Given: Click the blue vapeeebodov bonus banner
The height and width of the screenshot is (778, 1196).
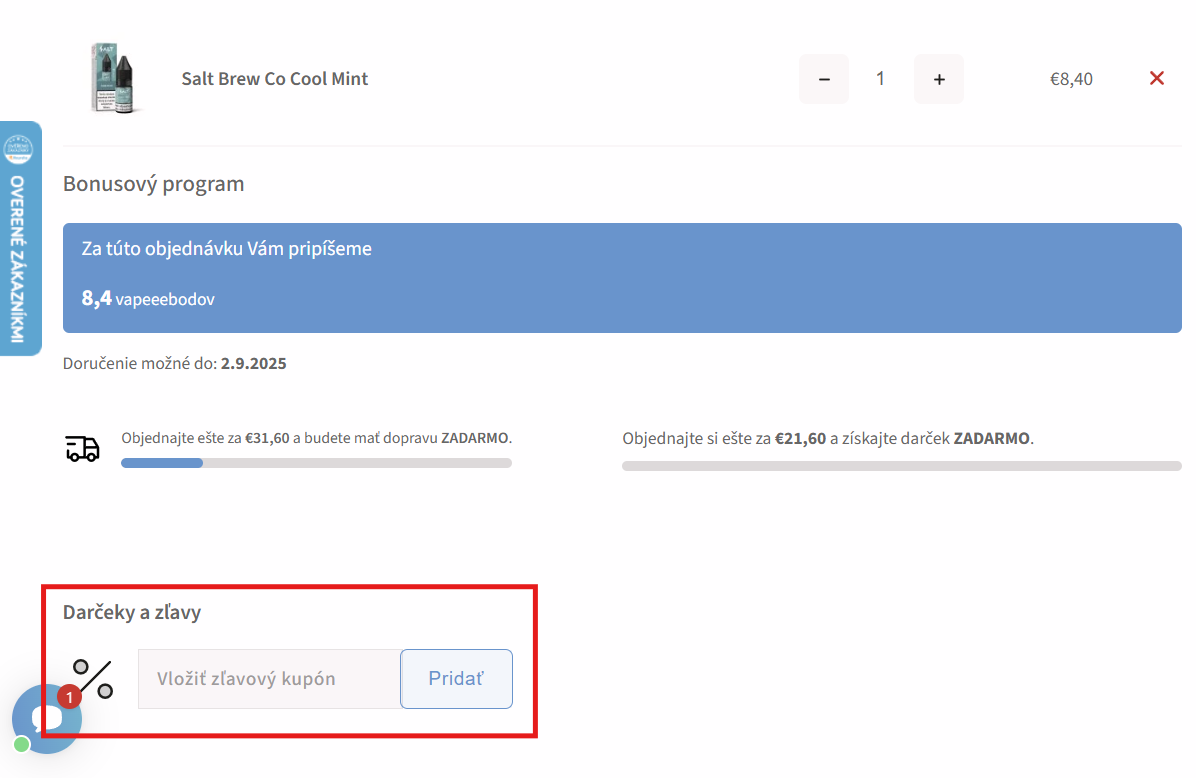Looking at the screenshot, I should pos(622,278).
